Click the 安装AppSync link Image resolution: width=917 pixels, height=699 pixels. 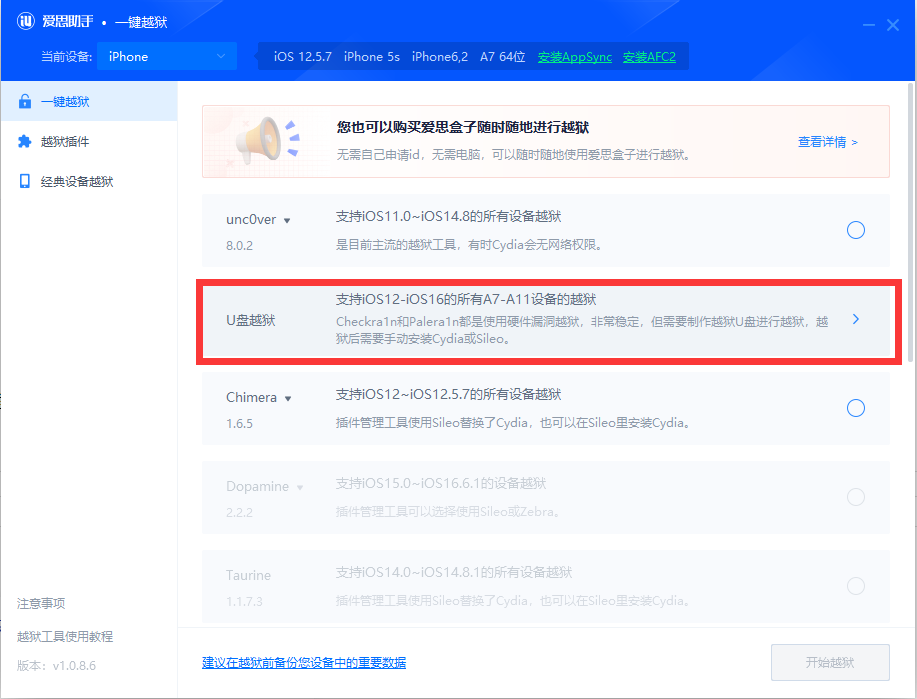(574, 56)
